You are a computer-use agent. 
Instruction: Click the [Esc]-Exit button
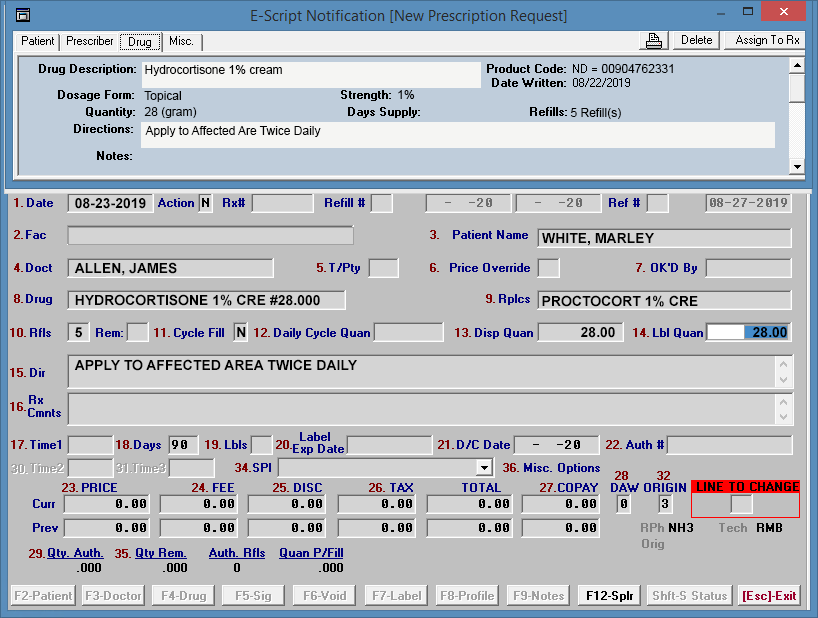point(769,596)
